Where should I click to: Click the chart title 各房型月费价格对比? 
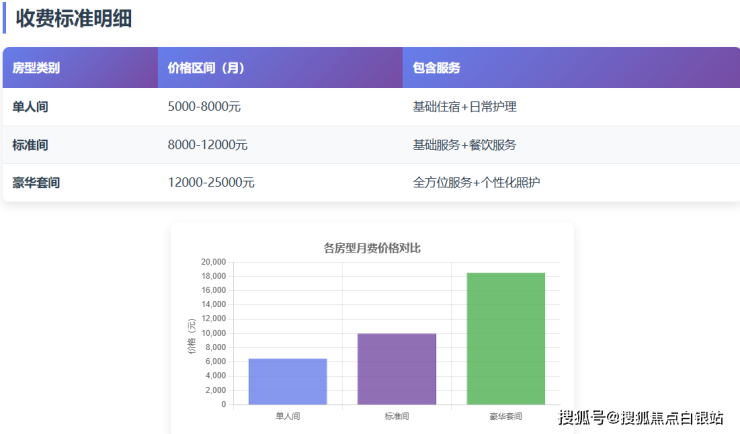pyautogui.click(x=372, y=247)
